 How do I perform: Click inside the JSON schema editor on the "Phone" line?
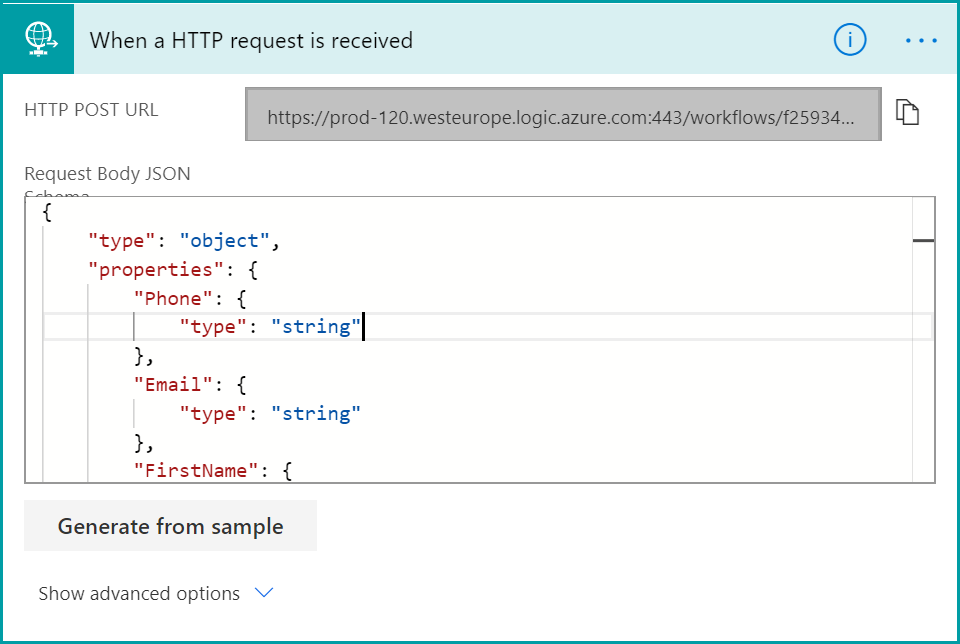point(190,299)
